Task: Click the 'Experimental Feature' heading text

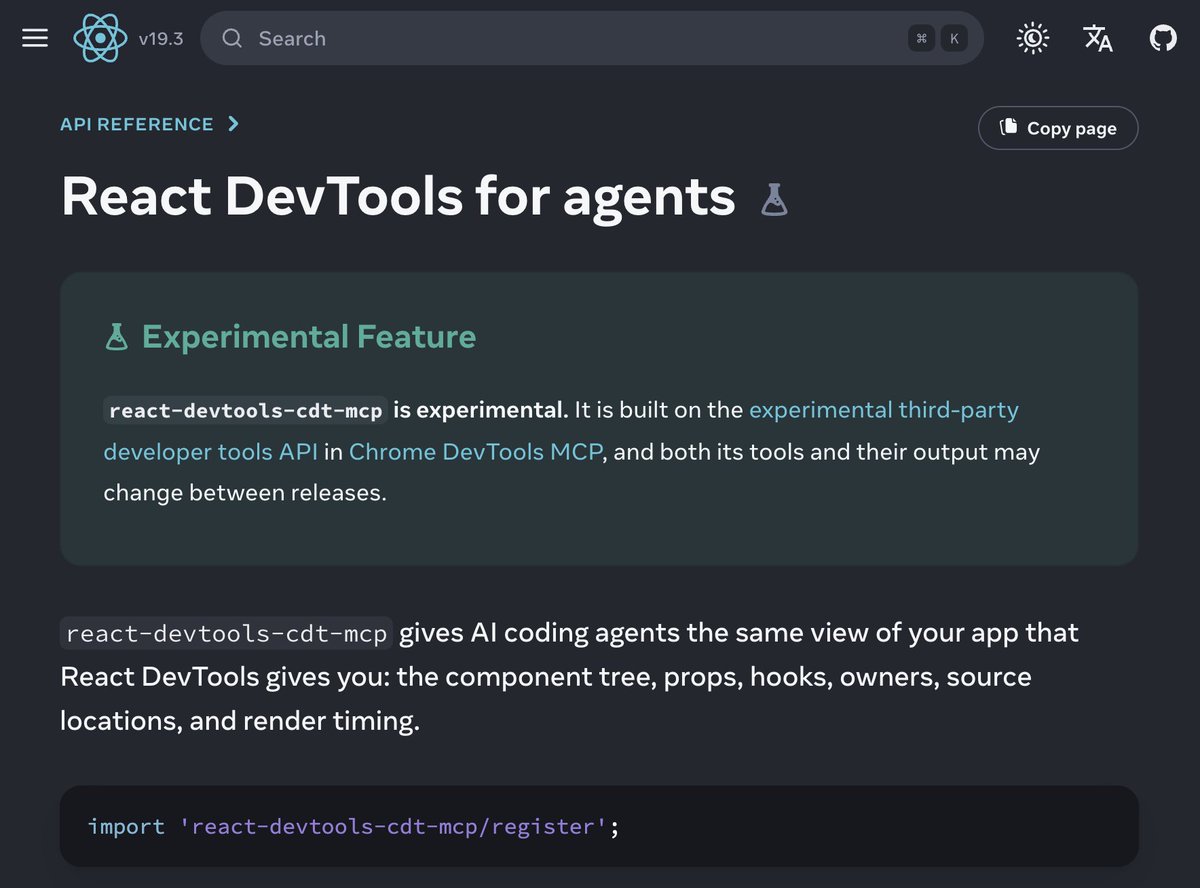Action: tap(309, 337)
